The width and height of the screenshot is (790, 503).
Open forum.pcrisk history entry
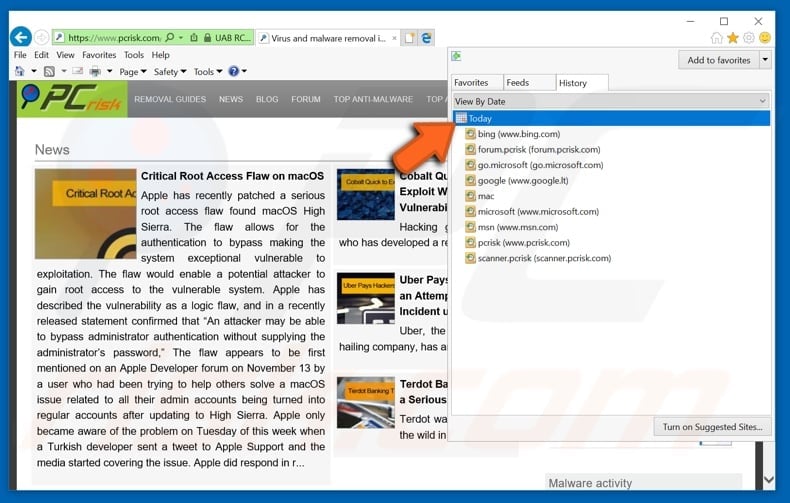pyautogui.click(x=533, y=150)
